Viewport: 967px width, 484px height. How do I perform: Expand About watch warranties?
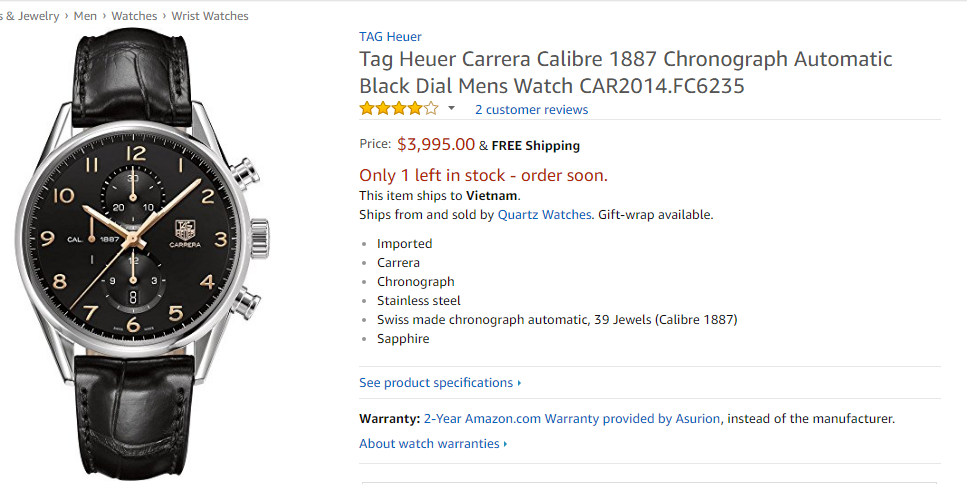[432, 444]
